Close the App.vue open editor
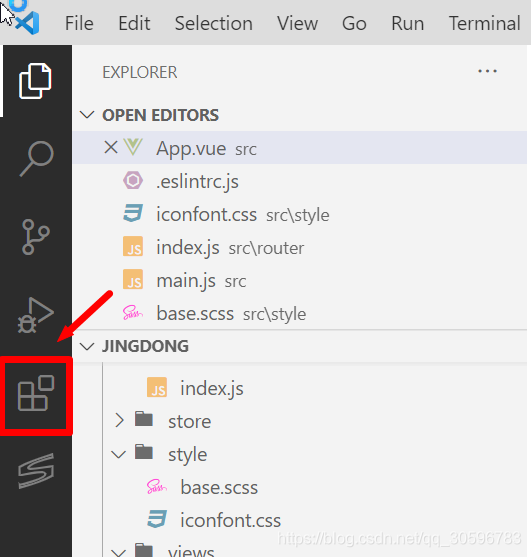 click(x=111, y=147)
